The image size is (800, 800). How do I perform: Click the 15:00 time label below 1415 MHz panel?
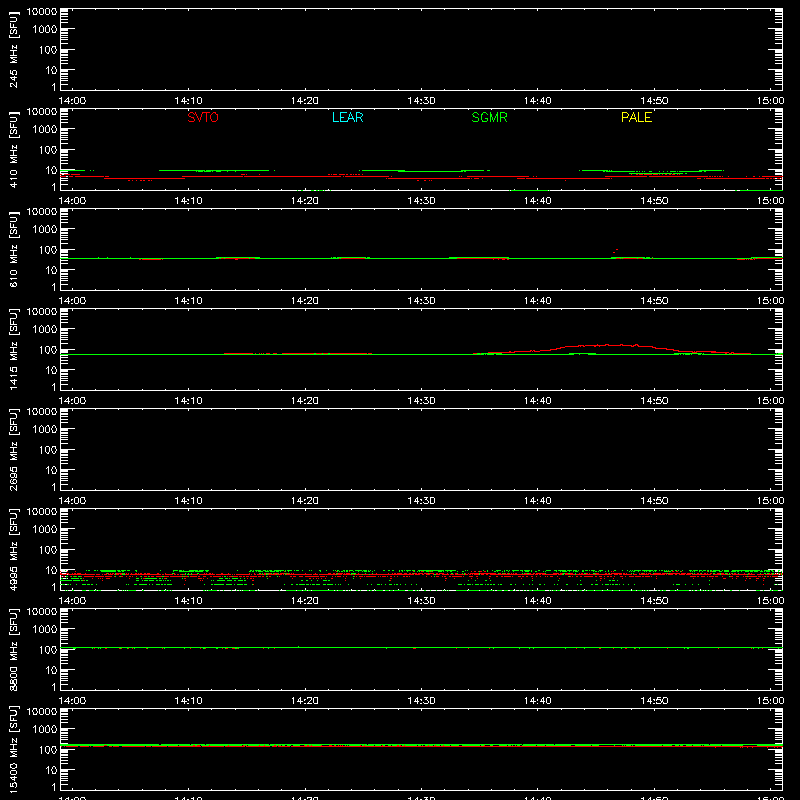pyautogui.click(x=770, y=401)
